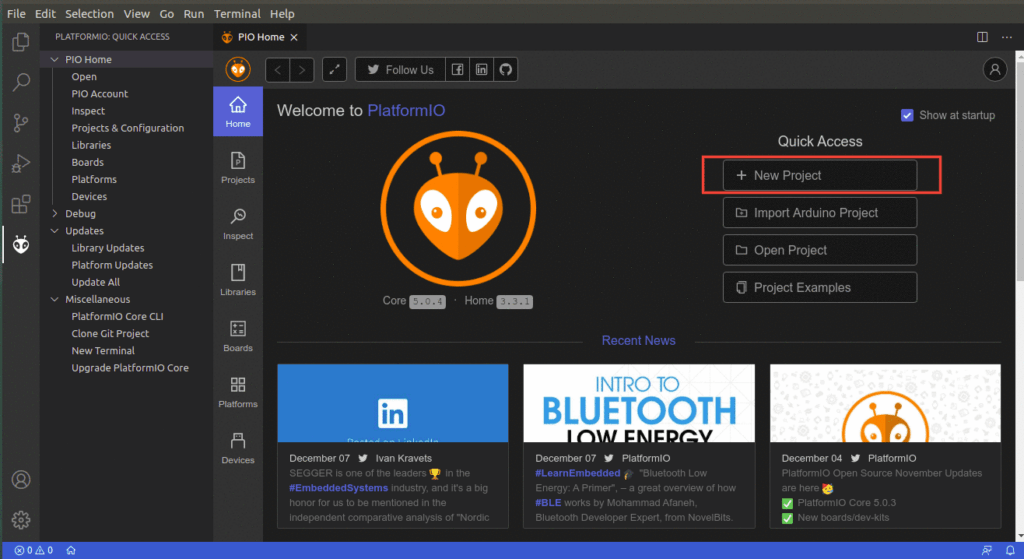Image resolution: width=1024 pixels, height=559 pixels.
Task: Open notifications bell in status bar
Action: (1010, 551)
